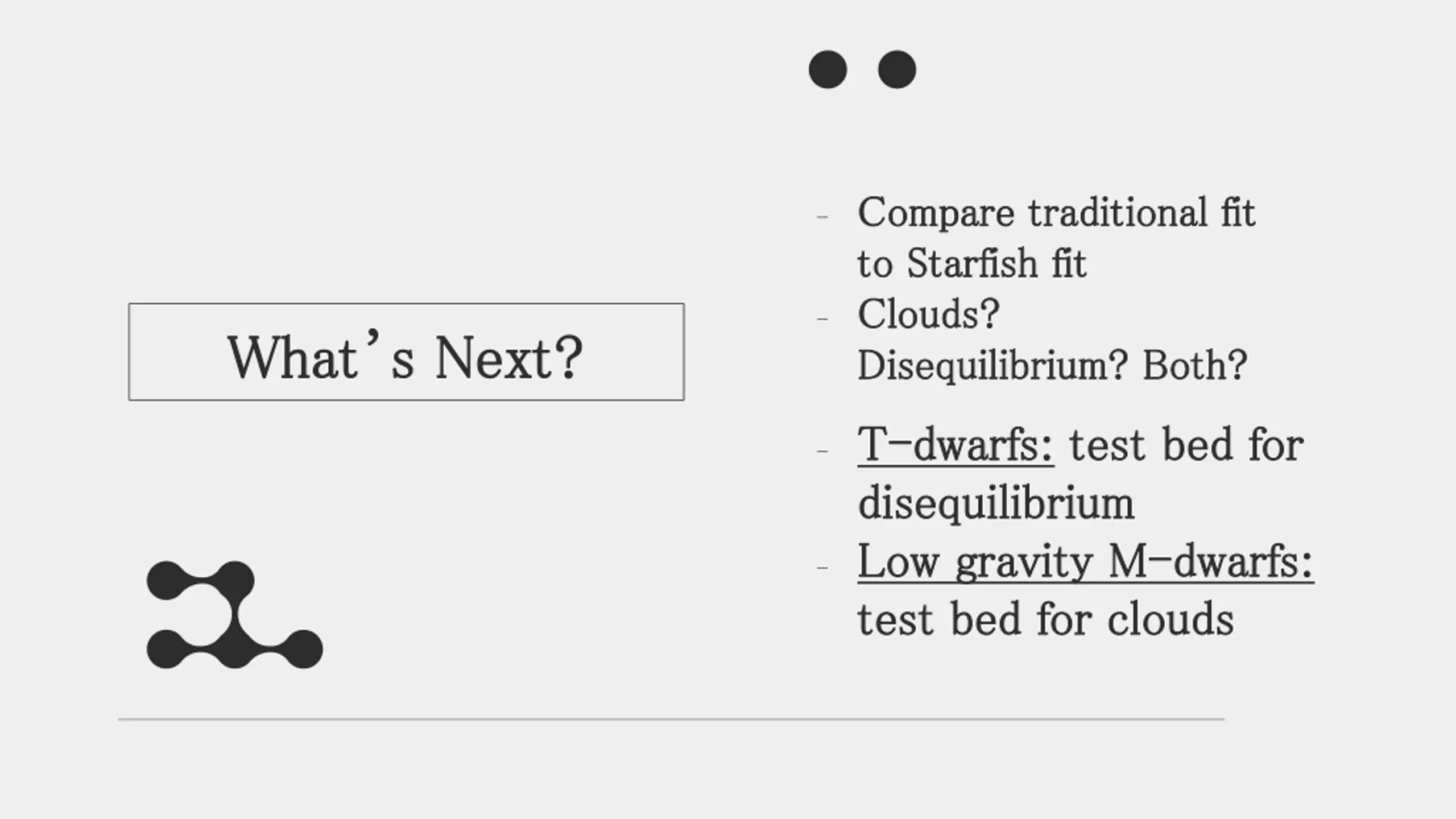Click the dash bullet before 'T-dwarfs:'
This screenshot has width=1456, height=819.
(x=822, y=452)
